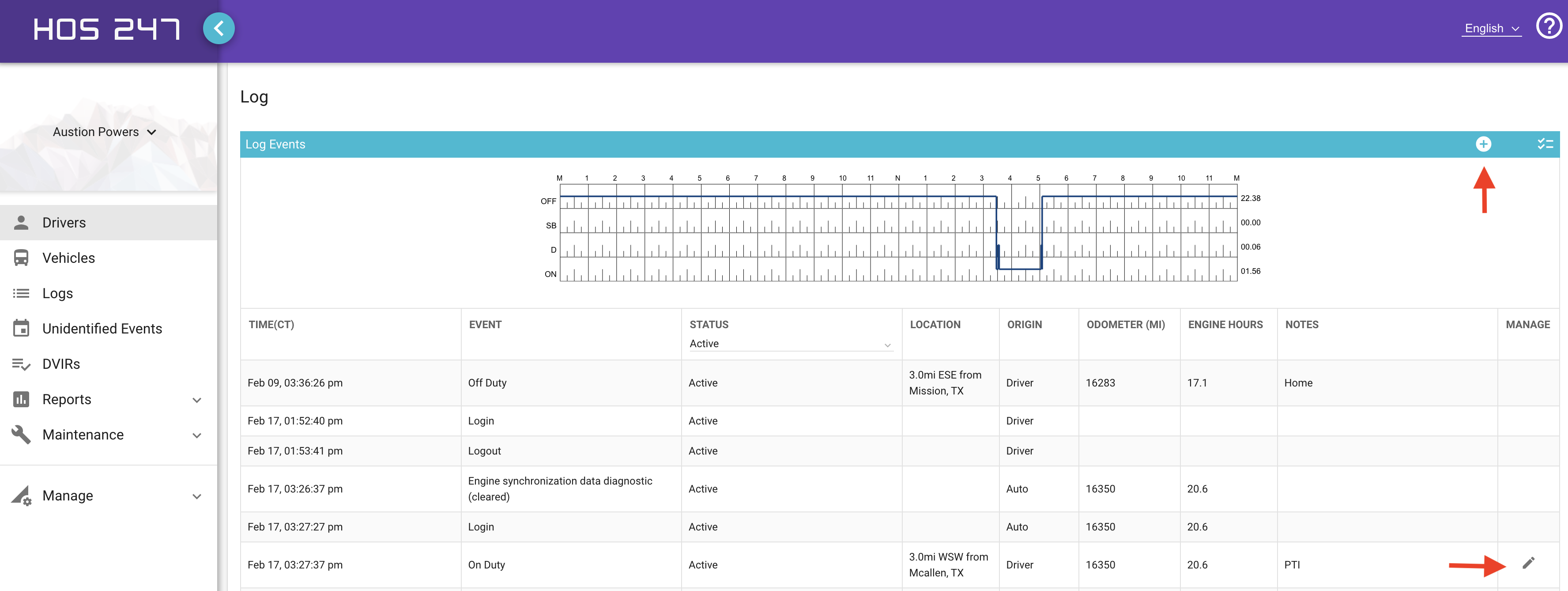
Task: Open the Manage menu item
Action: tap(108, 495)
